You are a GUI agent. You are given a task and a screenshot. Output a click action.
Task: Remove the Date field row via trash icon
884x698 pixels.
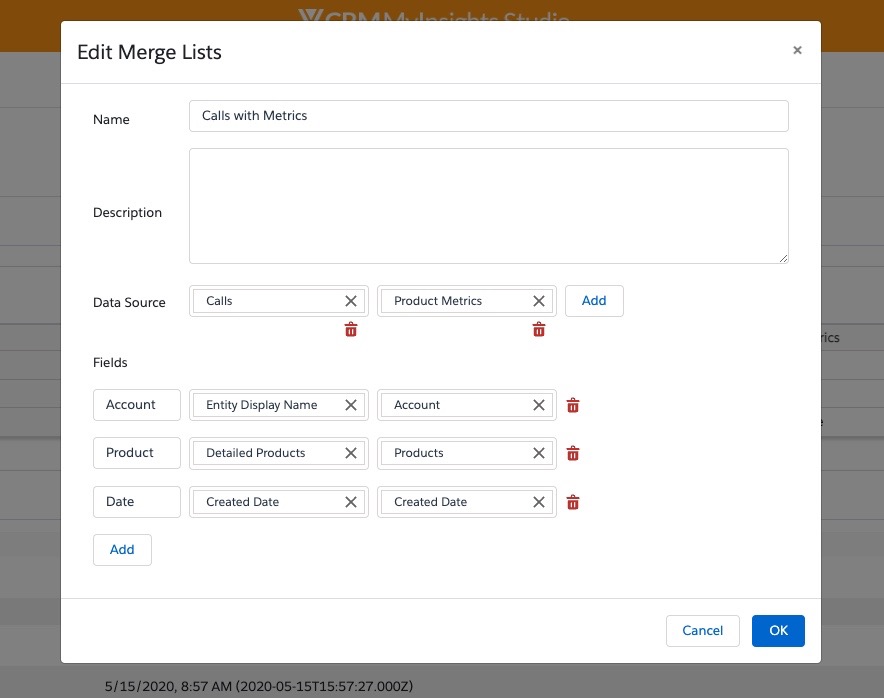[573, 502]
